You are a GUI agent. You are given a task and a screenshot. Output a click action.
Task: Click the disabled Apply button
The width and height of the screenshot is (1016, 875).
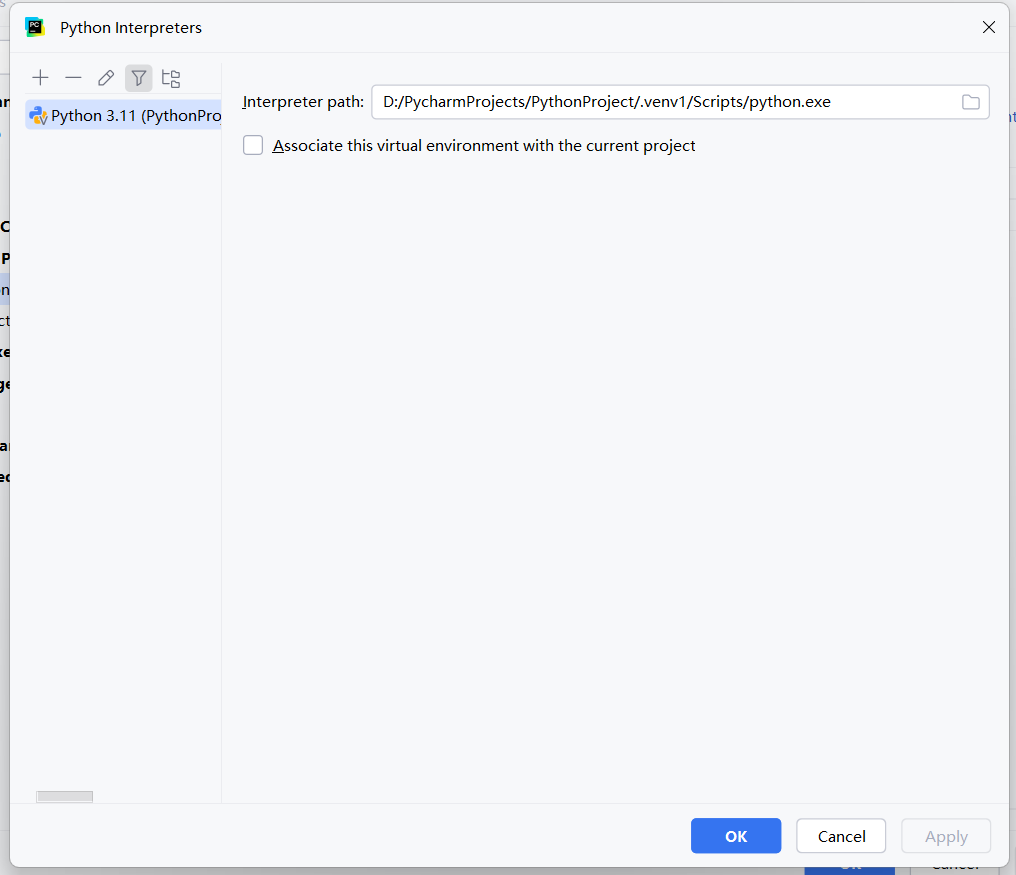tap(945, 836)
